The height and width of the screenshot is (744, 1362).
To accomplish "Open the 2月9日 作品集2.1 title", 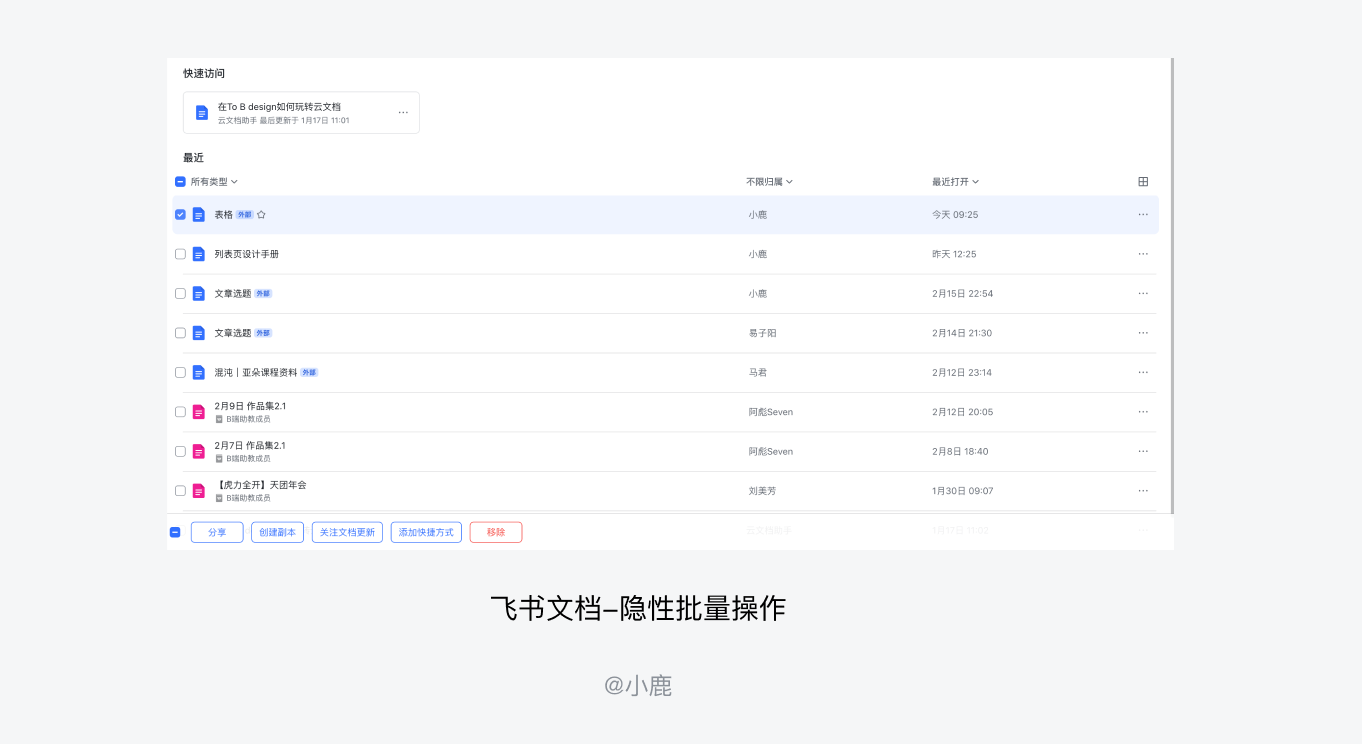I will [250, 406].
